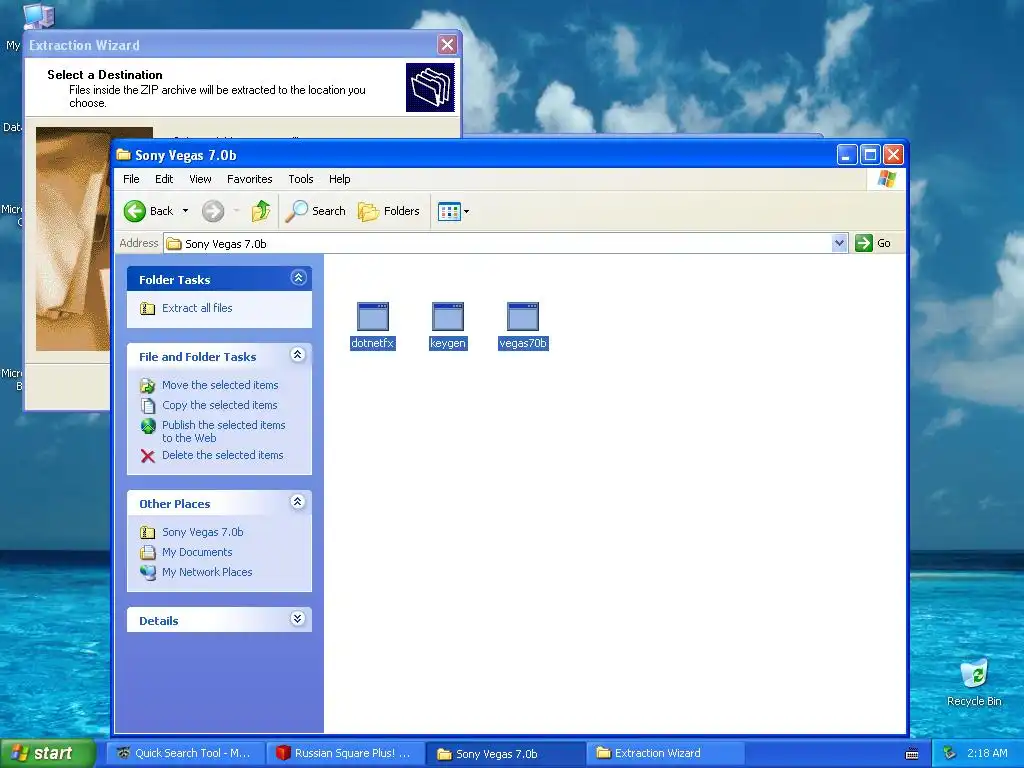
Task: Click Move the selected items
Action: pyautogui.click(x=220, y=385)
